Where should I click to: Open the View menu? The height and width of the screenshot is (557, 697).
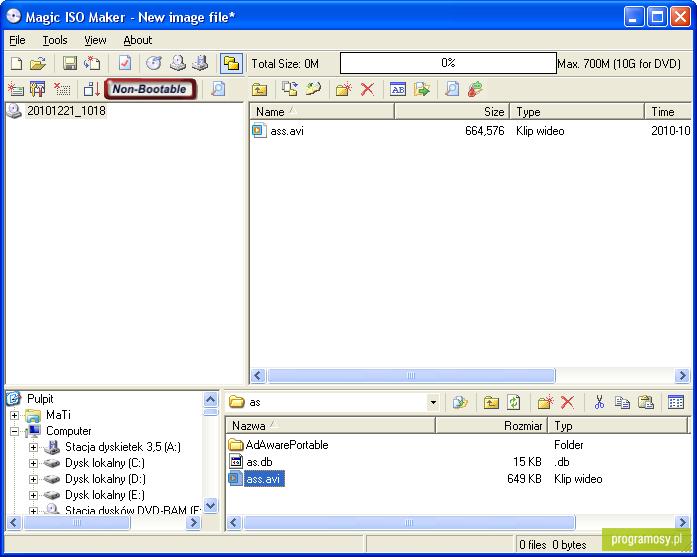95,40
